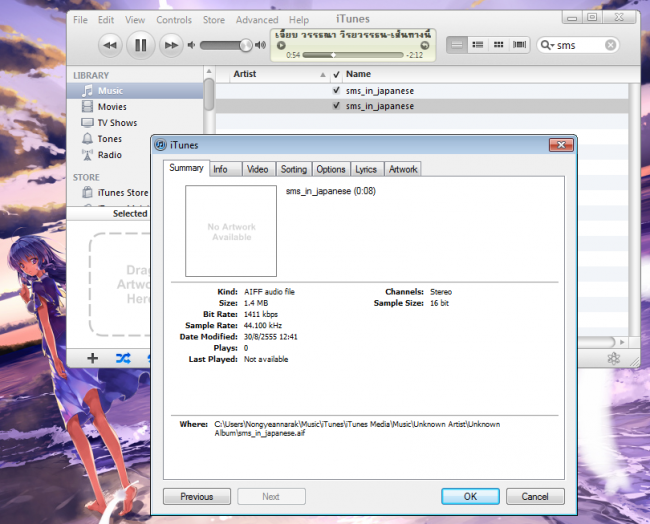The image size is (650, 524).
Task: Click the Previous button
Action: pos(197,496)
